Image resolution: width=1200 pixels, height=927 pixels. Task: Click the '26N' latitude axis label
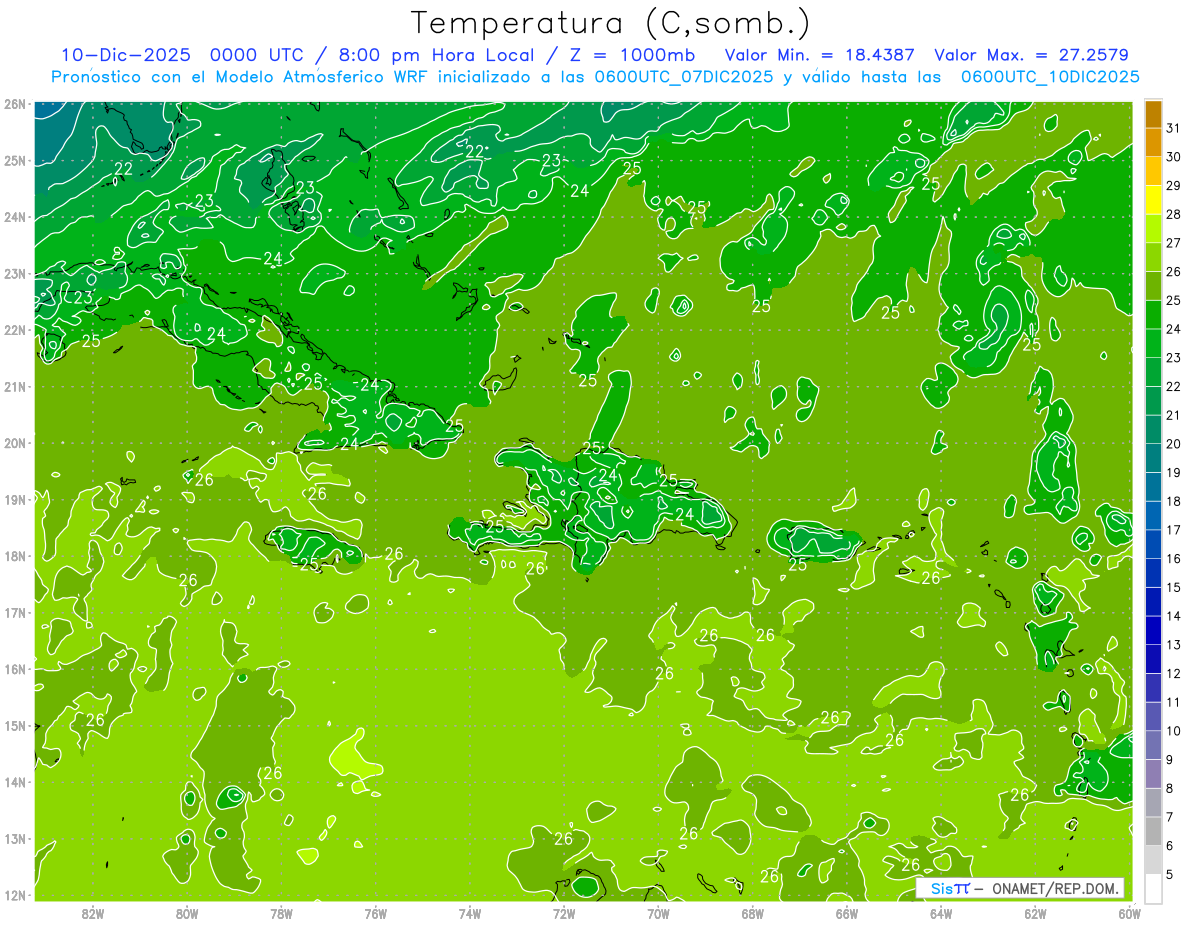point(14,104)
